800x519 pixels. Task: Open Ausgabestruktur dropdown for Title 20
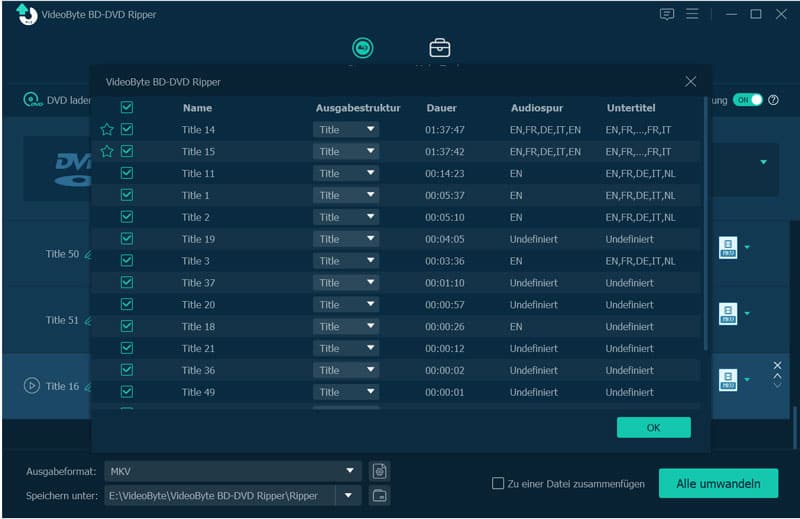point(346,305)
